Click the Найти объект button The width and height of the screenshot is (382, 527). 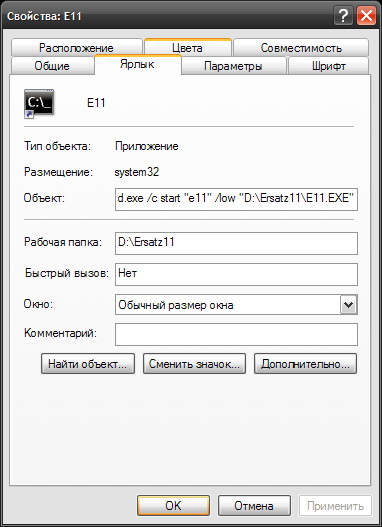tap(88, 364)
